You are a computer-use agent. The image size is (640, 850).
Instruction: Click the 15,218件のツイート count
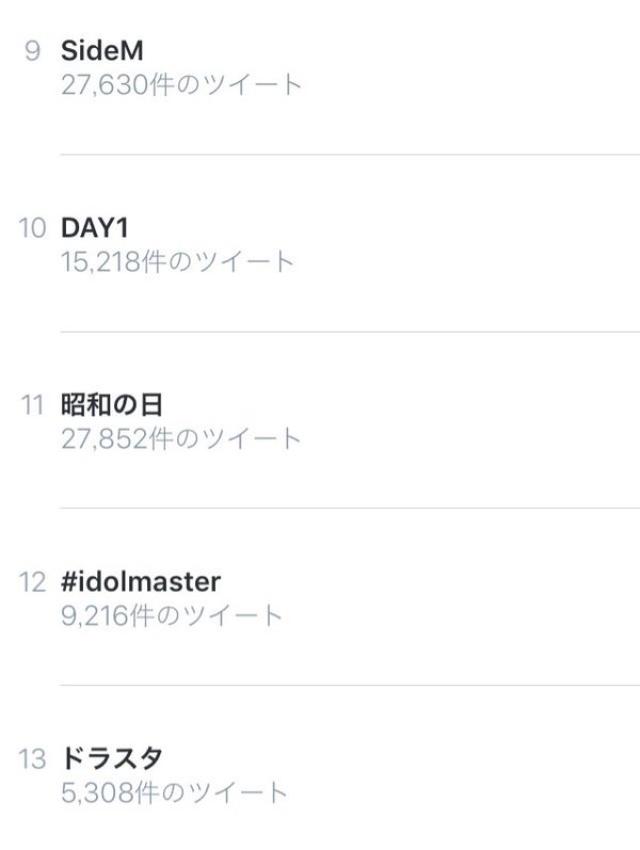pyautogui.click(x=178, y=262)
